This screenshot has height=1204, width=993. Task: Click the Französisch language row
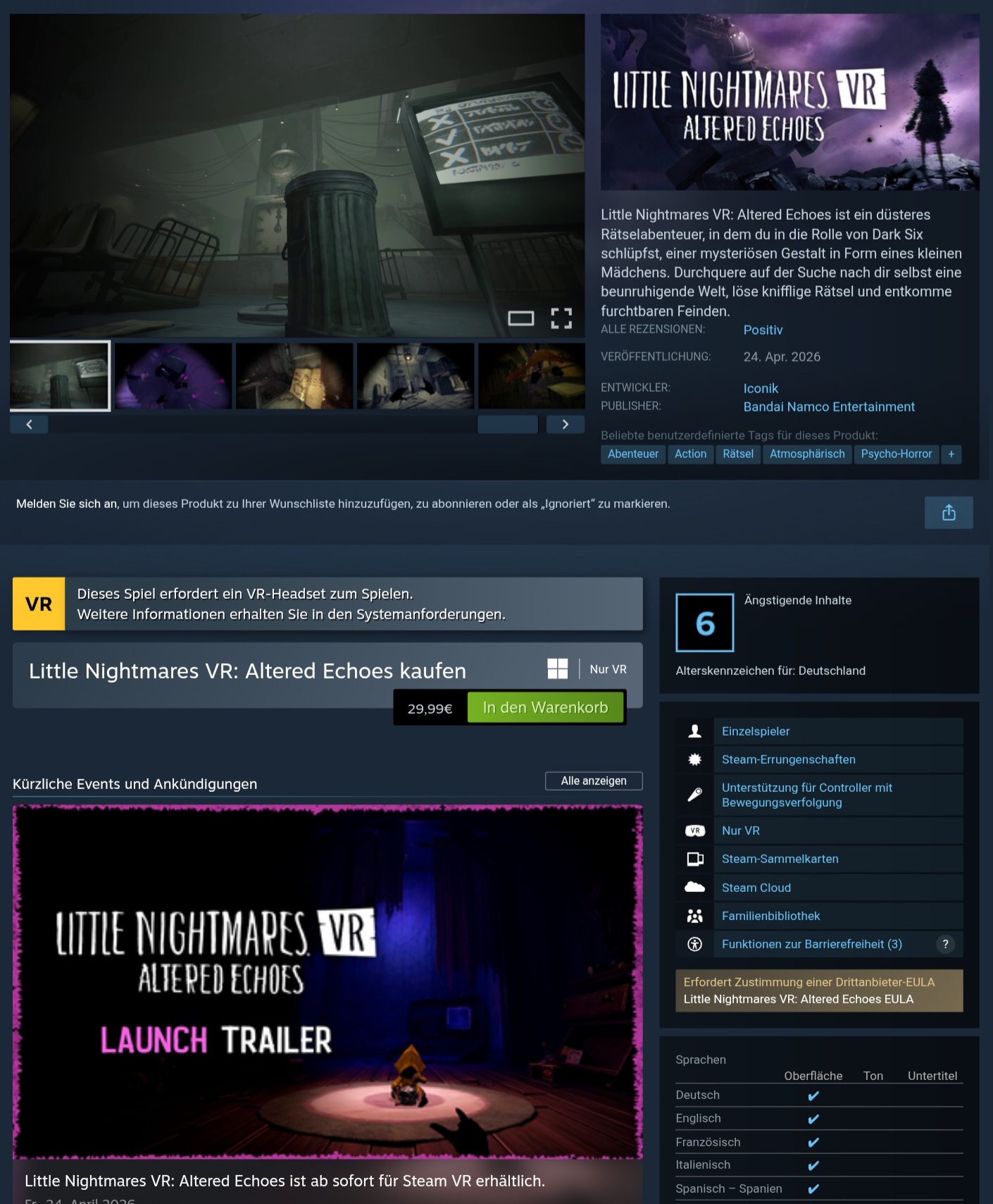pyautogui.click(x=819, y=1142)
